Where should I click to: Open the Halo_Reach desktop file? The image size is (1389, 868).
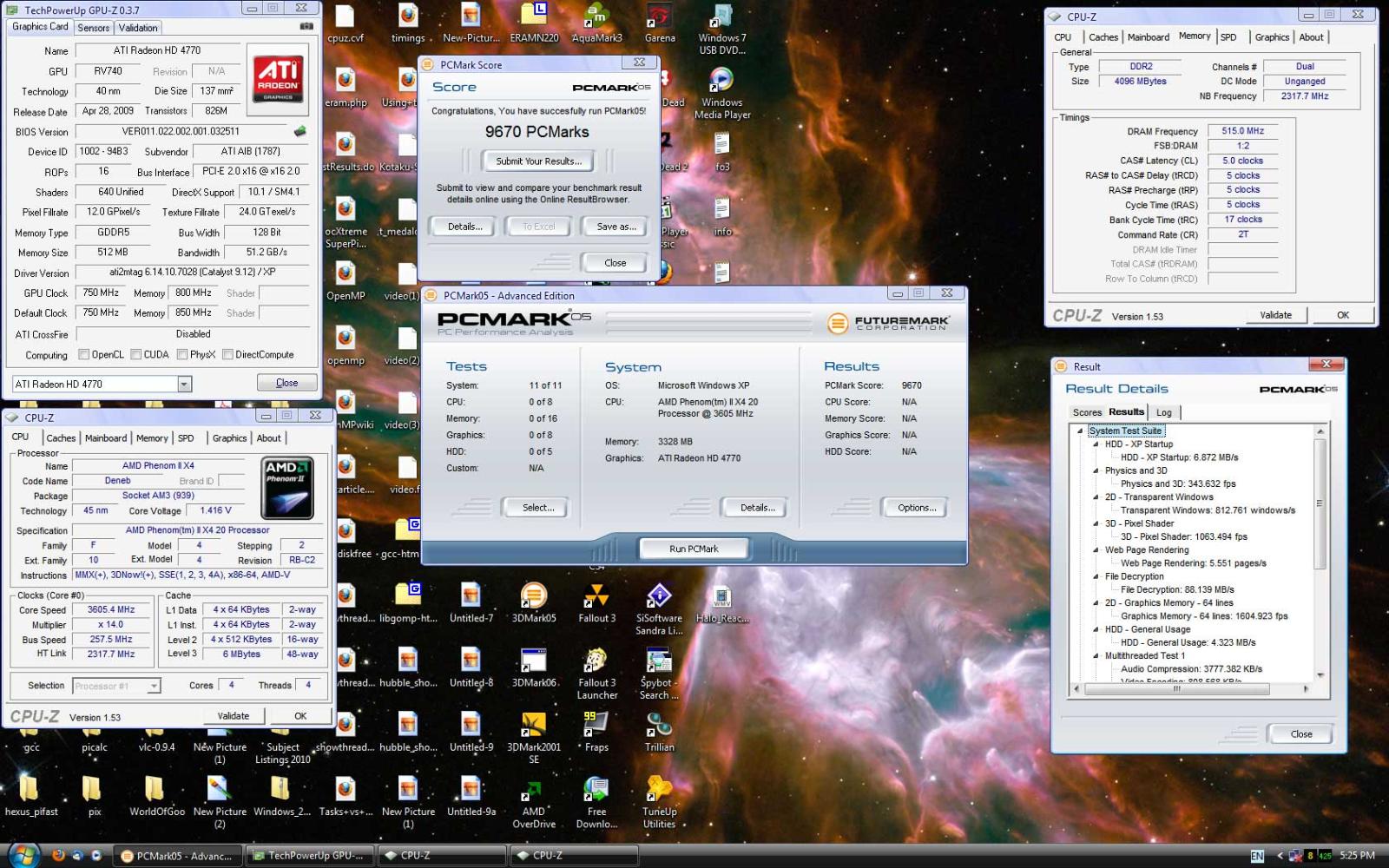click(722, 603)
